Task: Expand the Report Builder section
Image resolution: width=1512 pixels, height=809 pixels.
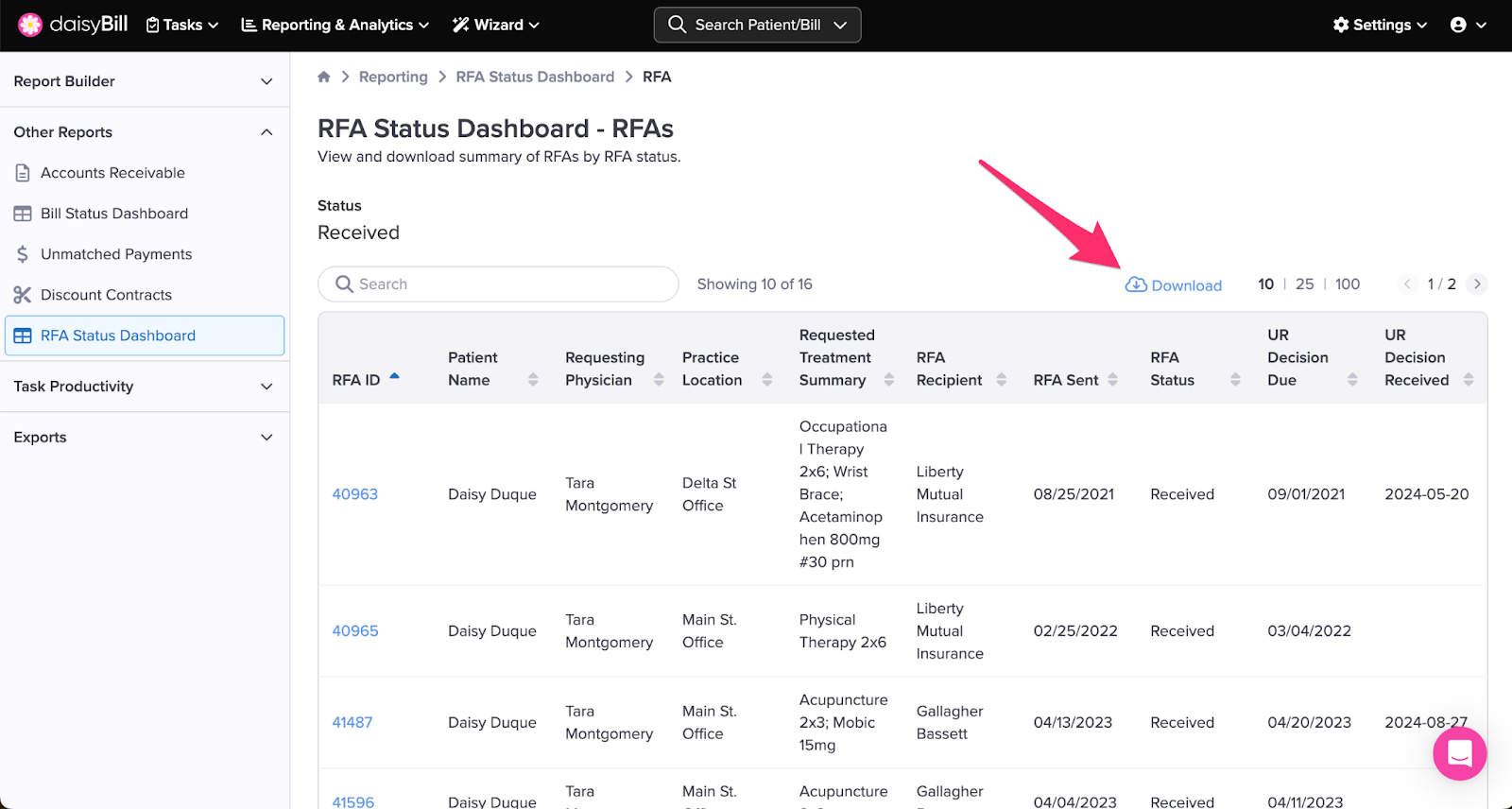Action: 266,81
